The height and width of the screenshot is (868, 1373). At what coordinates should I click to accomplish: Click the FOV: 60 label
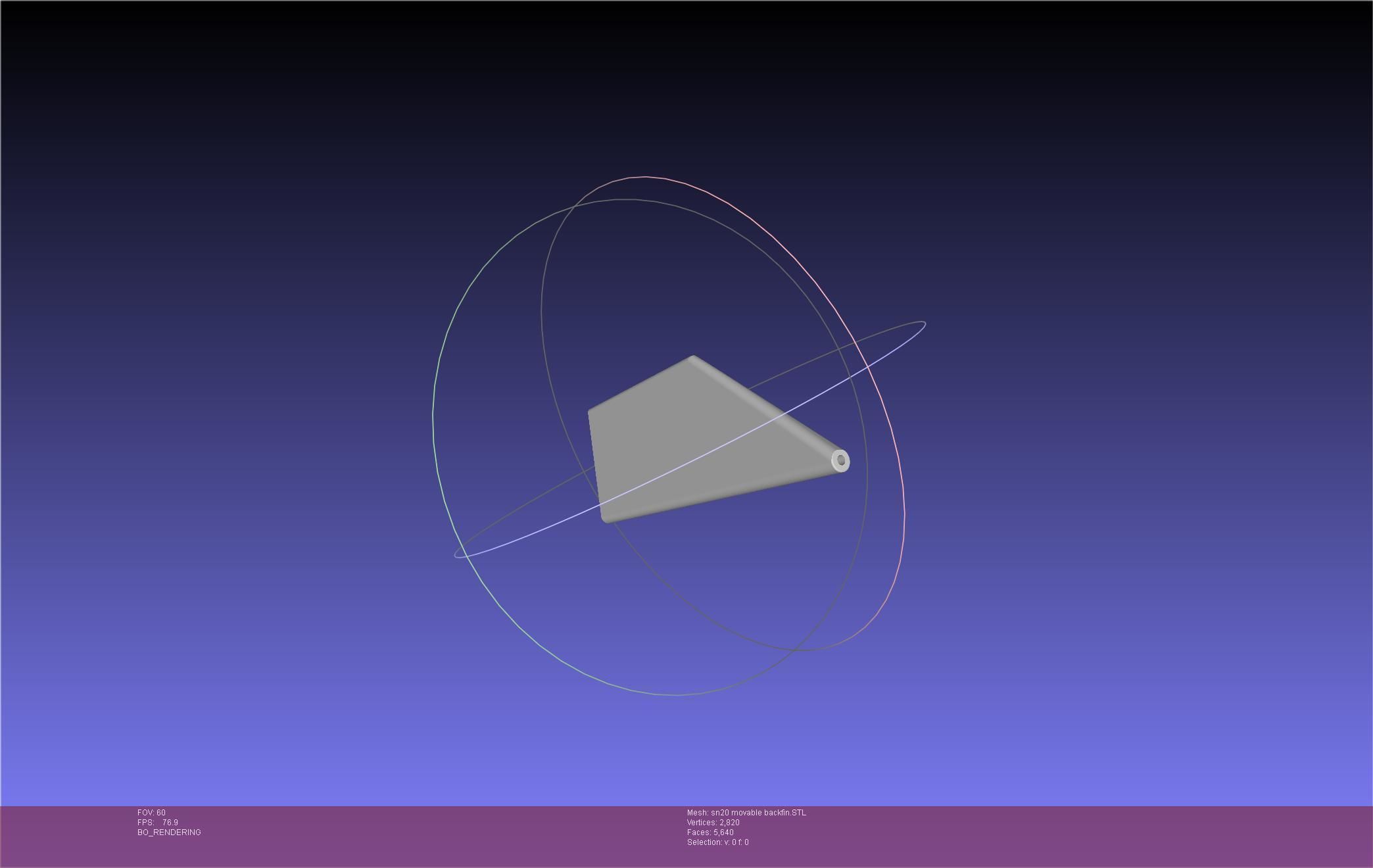151,813
